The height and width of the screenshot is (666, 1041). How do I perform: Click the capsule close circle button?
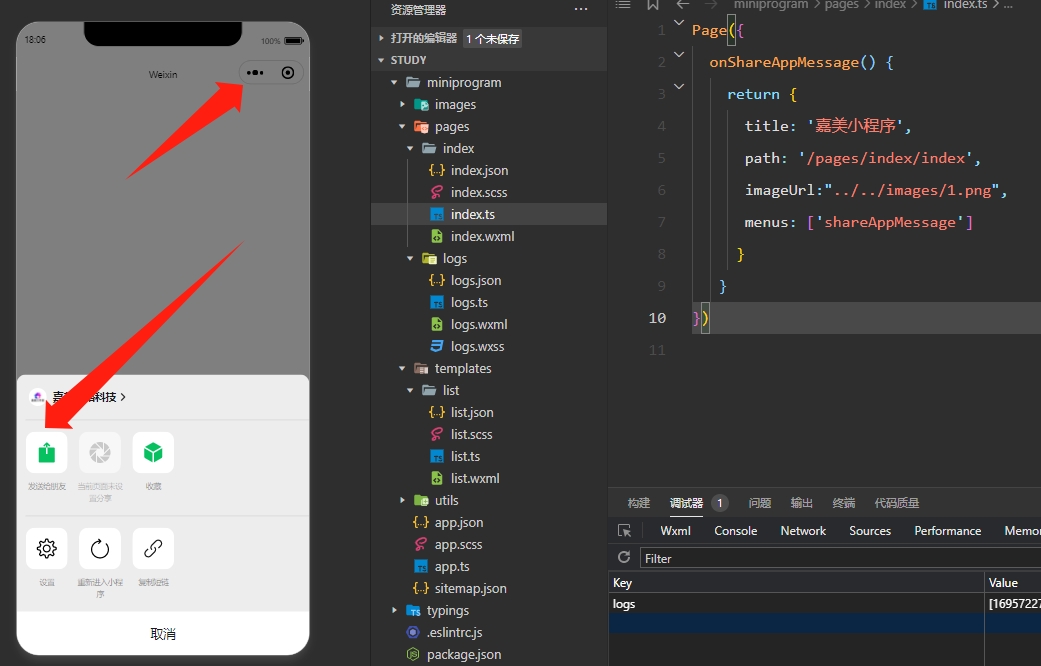click(x=288, y=73)
